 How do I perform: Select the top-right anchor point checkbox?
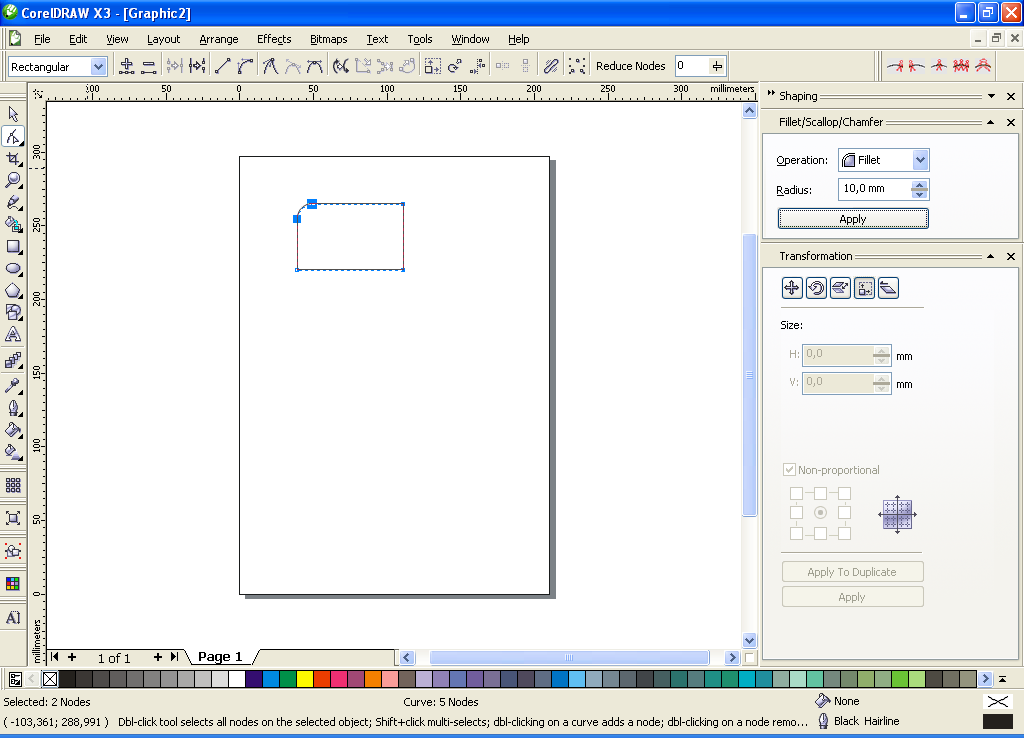pos(844,493)
